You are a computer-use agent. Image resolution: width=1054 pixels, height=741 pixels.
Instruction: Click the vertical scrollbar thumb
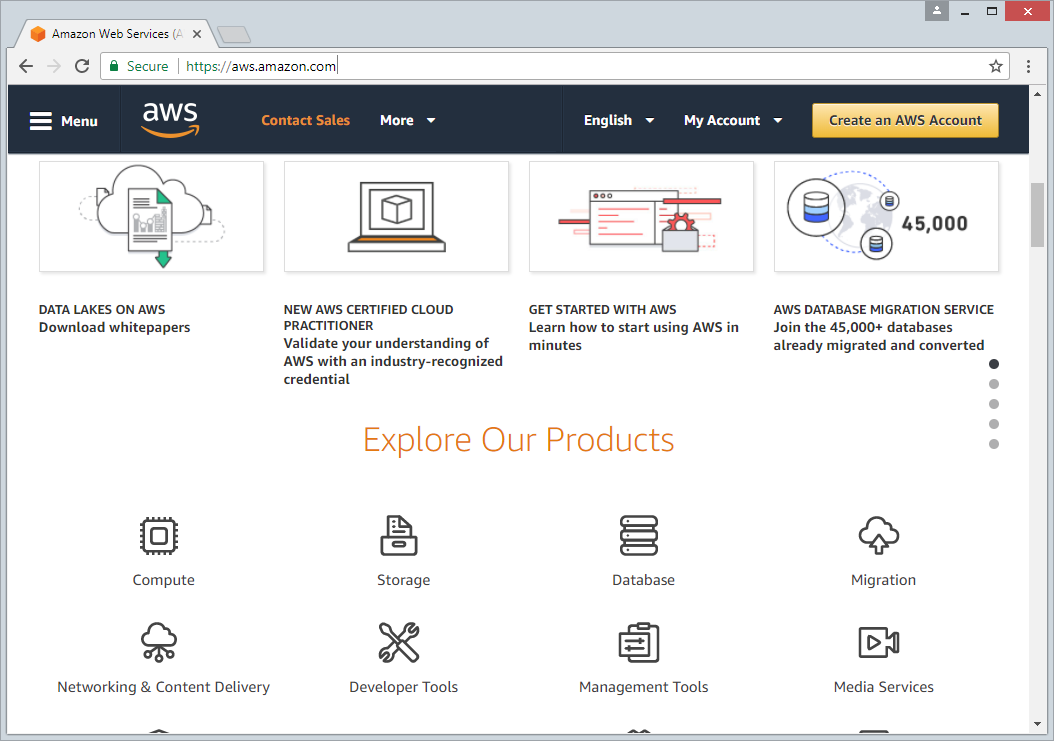1038,214
